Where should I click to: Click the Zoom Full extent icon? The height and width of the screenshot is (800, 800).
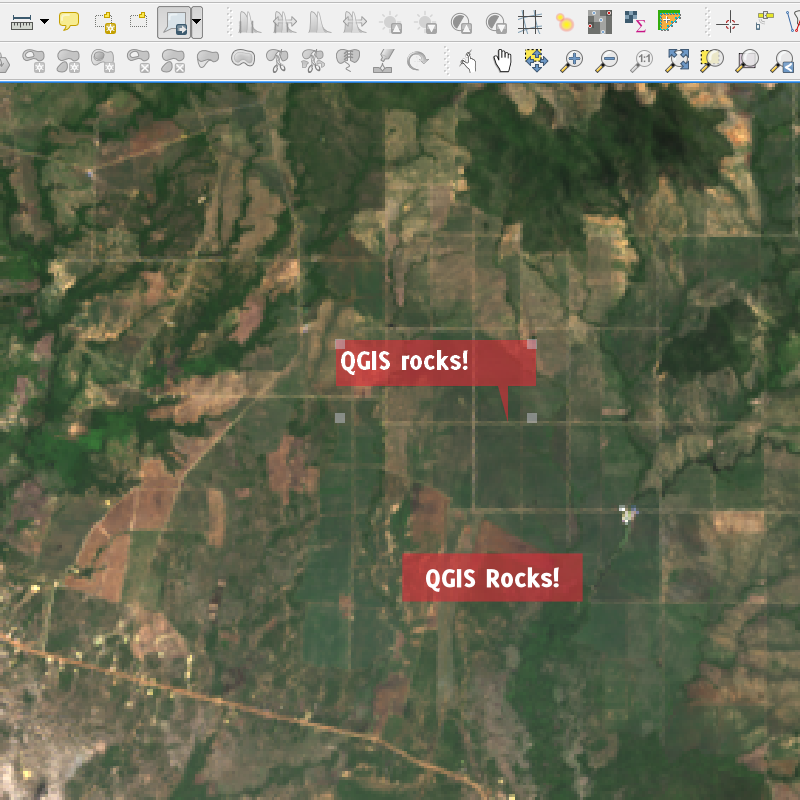click(x=677, y=61)
